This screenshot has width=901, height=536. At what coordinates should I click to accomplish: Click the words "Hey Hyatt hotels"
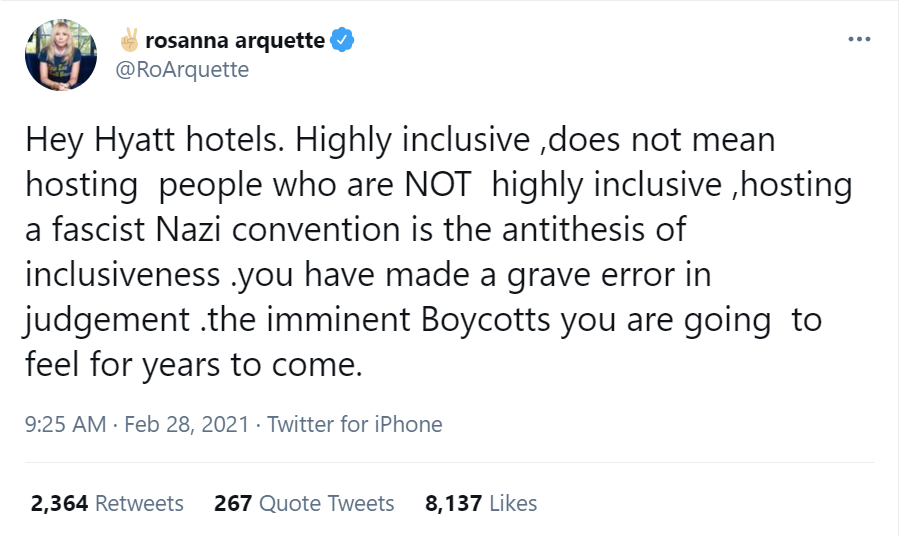[136, 141]
